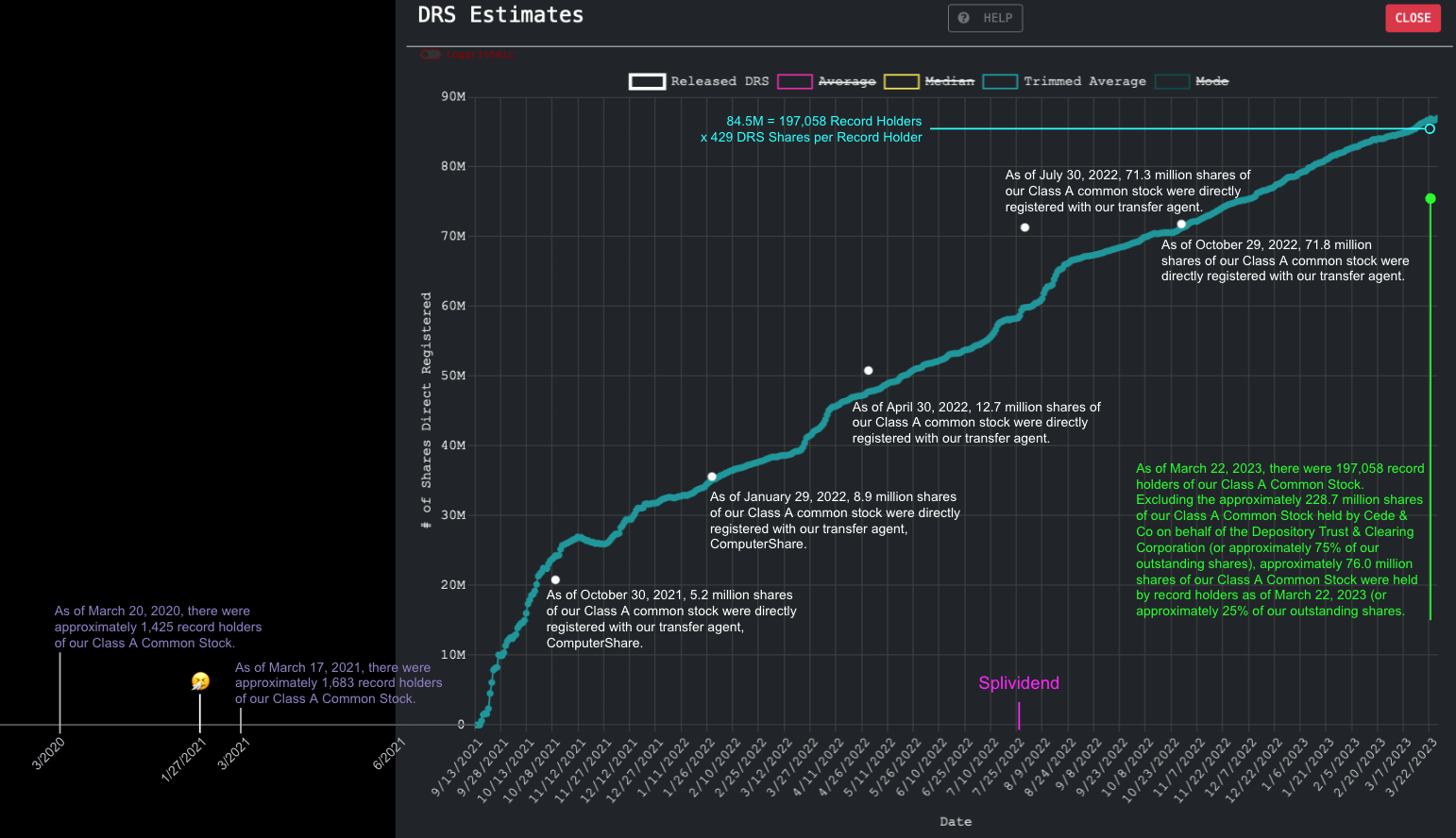
Task: Click the April 30, 2022 12.7M white dot
Action: click(868, 371)
